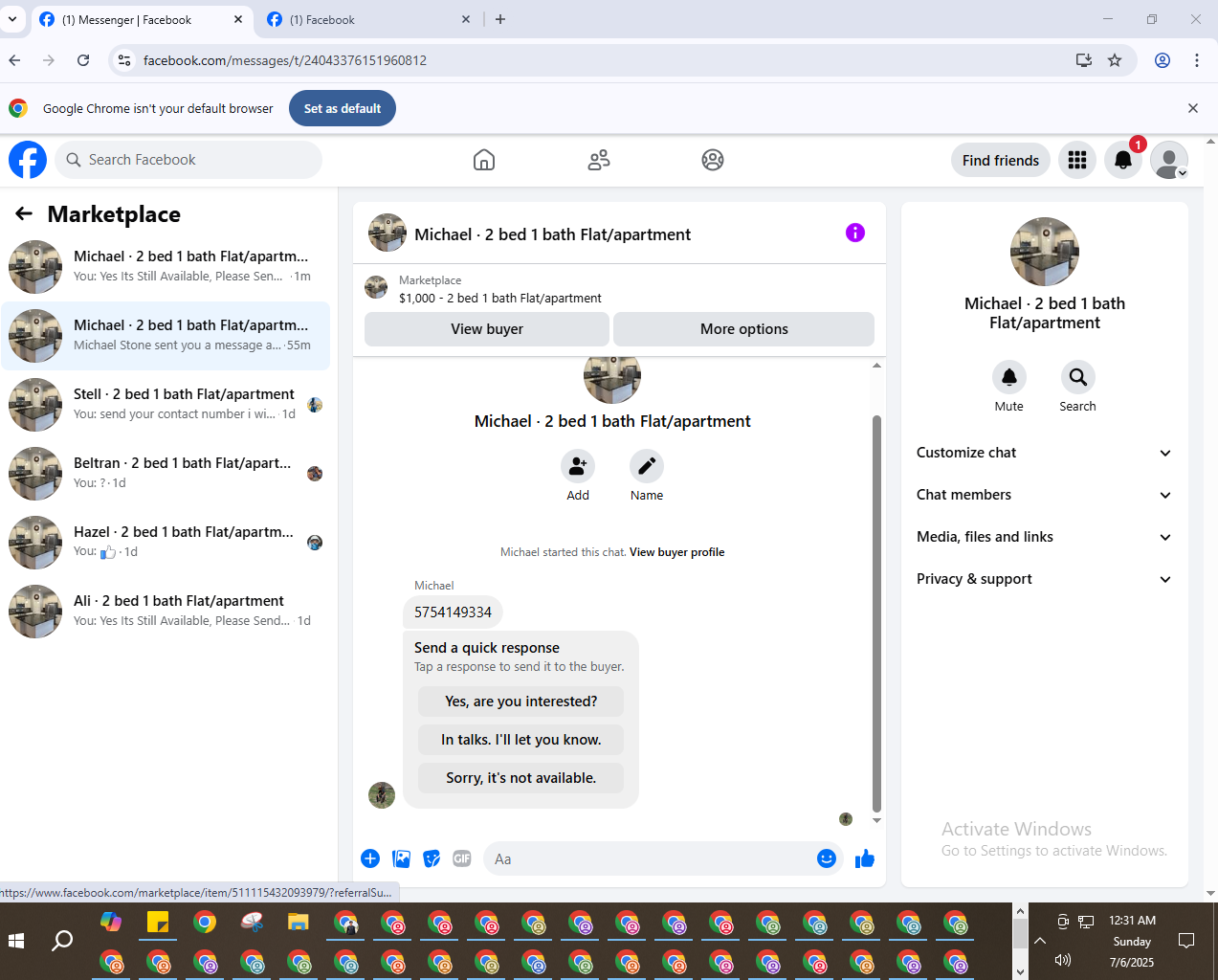Viewport: 1218px width, 980px height.
Task: Open the volume speaker tray icon
Action: (1062, 960)
